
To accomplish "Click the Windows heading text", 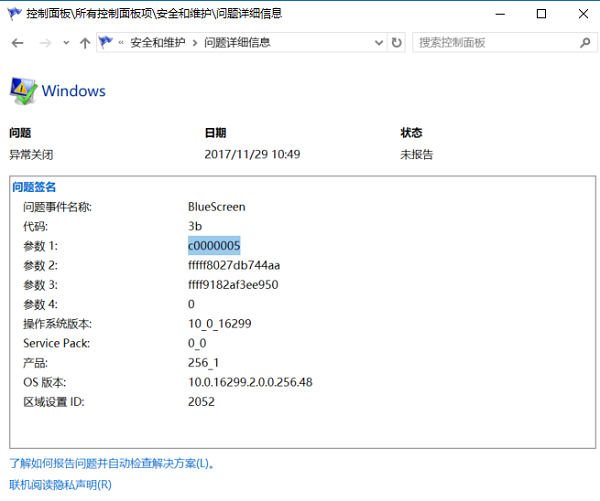I will point(73,91).
